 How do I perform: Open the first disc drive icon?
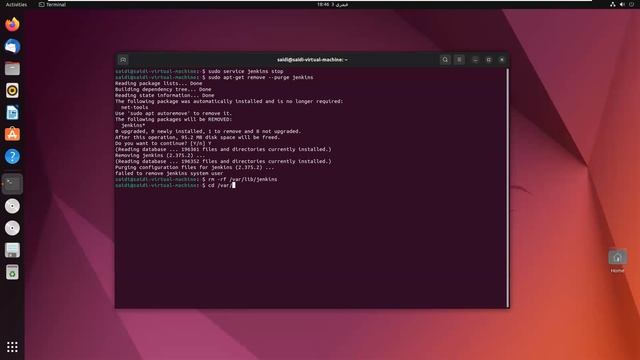12,206
